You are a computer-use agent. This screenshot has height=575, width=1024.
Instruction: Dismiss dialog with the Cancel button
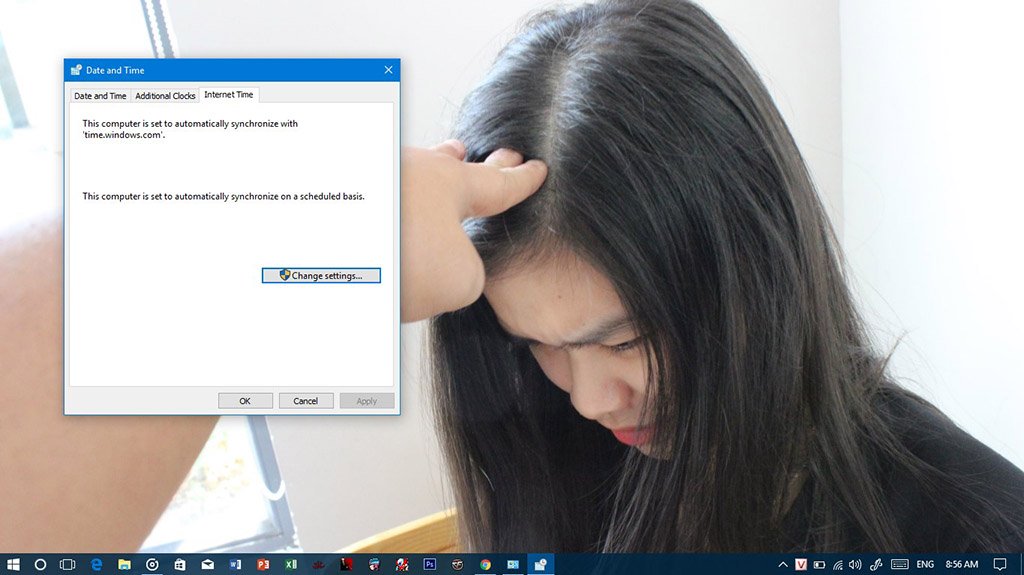click(x=306, y=401)
